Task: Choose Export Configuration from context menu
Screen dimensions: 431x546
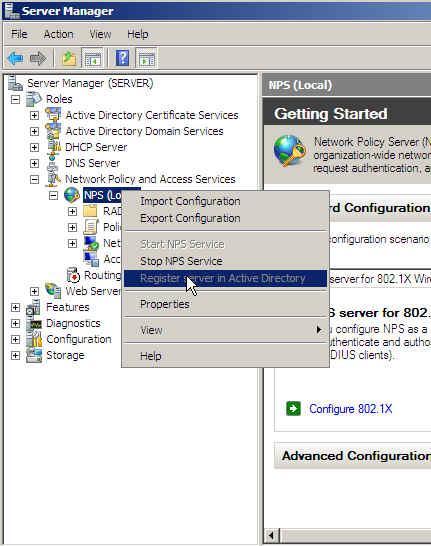Action: pos(225,218)
